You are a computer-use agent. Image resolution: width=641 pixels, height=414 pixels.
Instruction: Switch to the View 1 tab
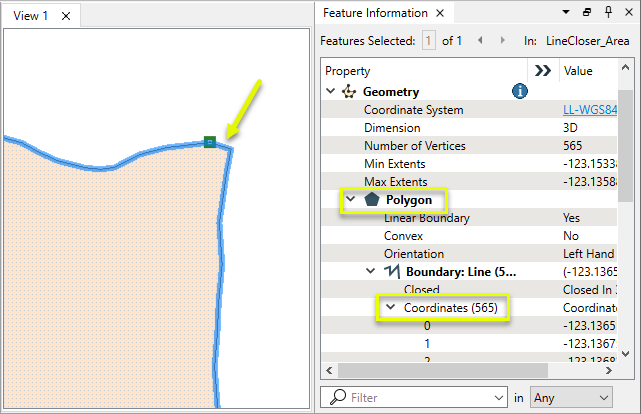pyautogui.click(x=31, y=16)
